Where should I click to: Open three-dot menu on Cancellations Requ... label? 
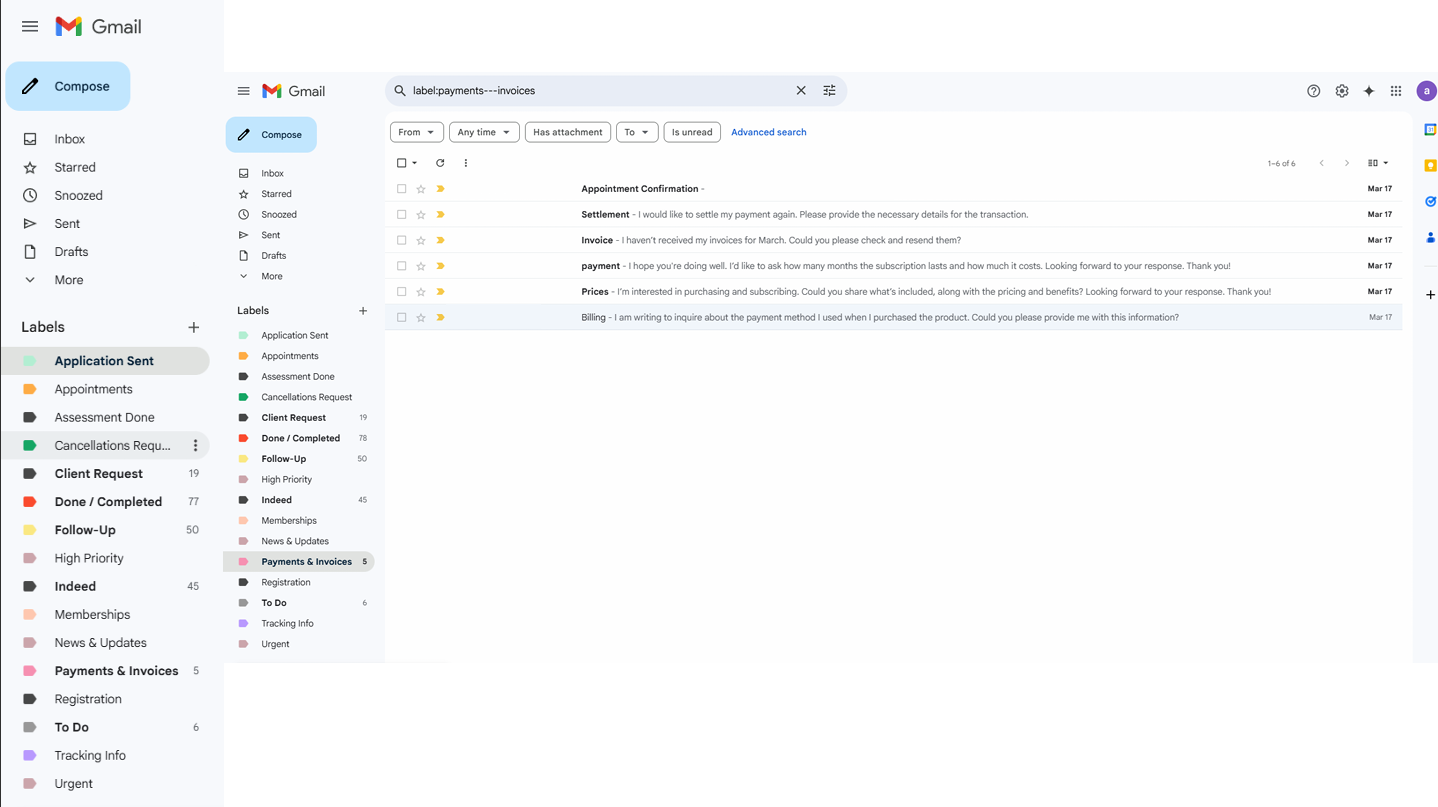tap(195, 445)
